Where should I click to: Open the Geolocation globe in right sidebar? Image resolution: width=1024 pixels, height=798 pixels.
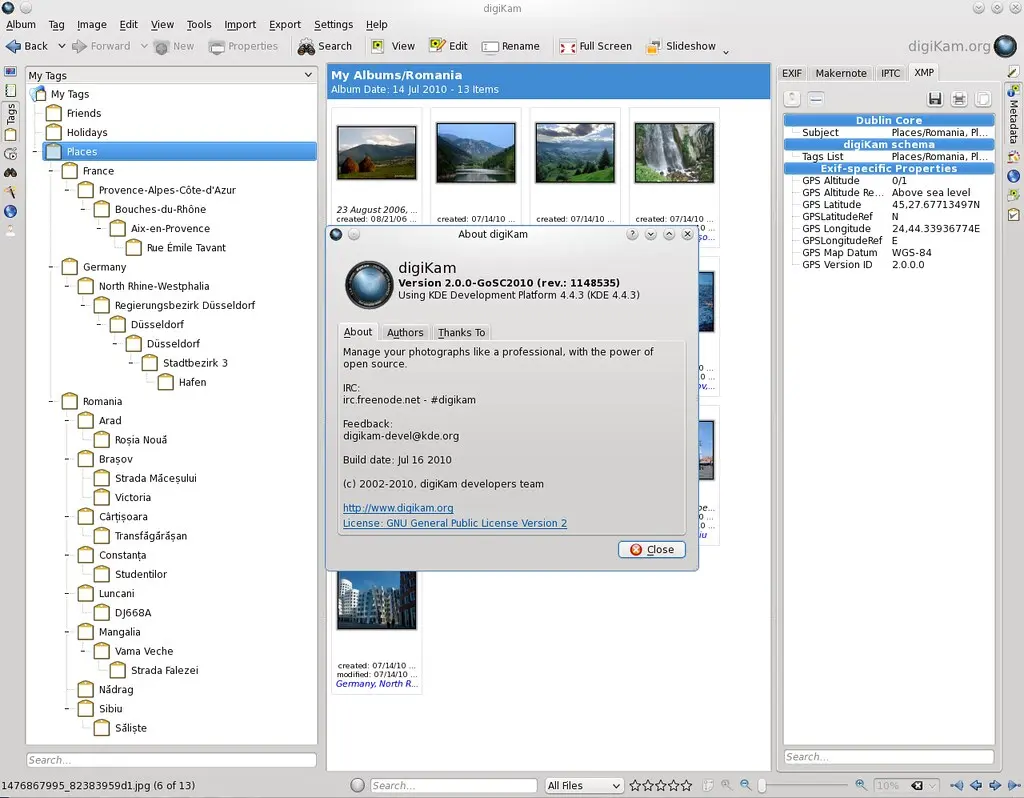1013,176
